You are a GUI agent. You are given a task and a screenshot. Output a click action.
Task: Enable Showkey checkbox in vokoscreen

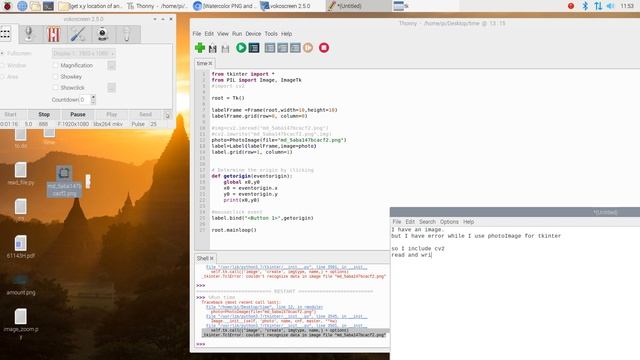click(56, 77)
